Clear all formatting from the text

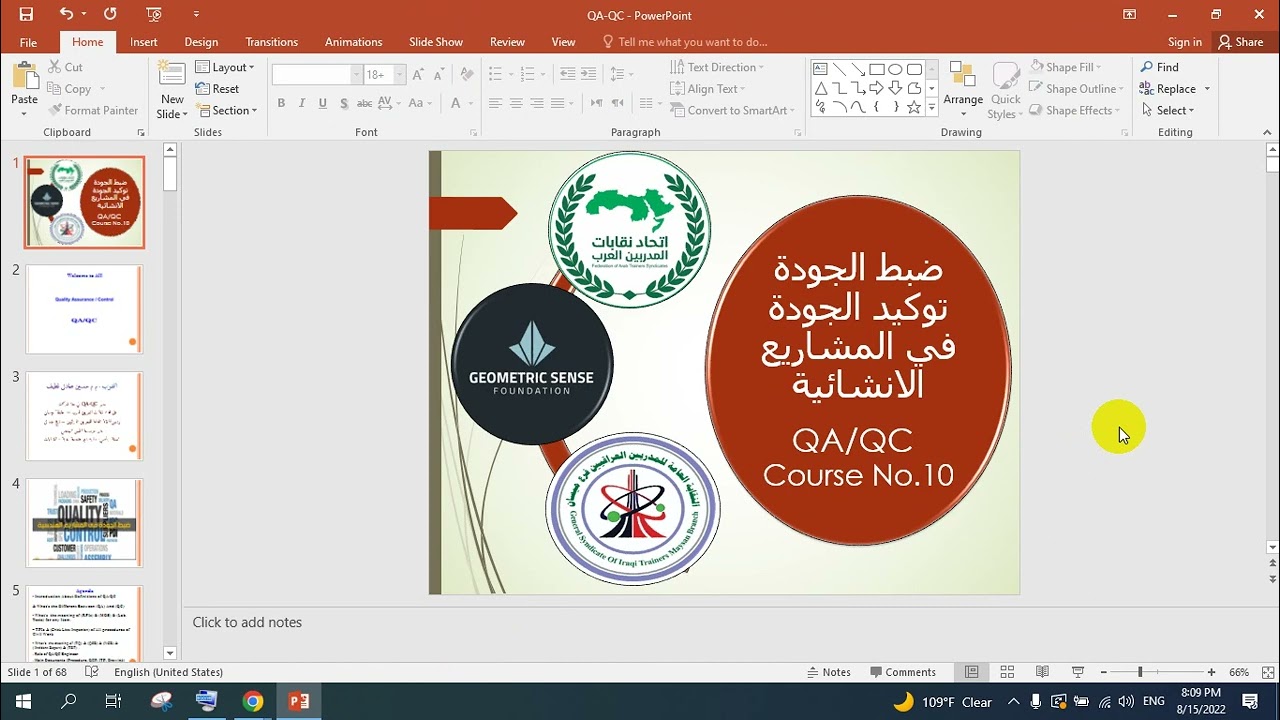467,75
